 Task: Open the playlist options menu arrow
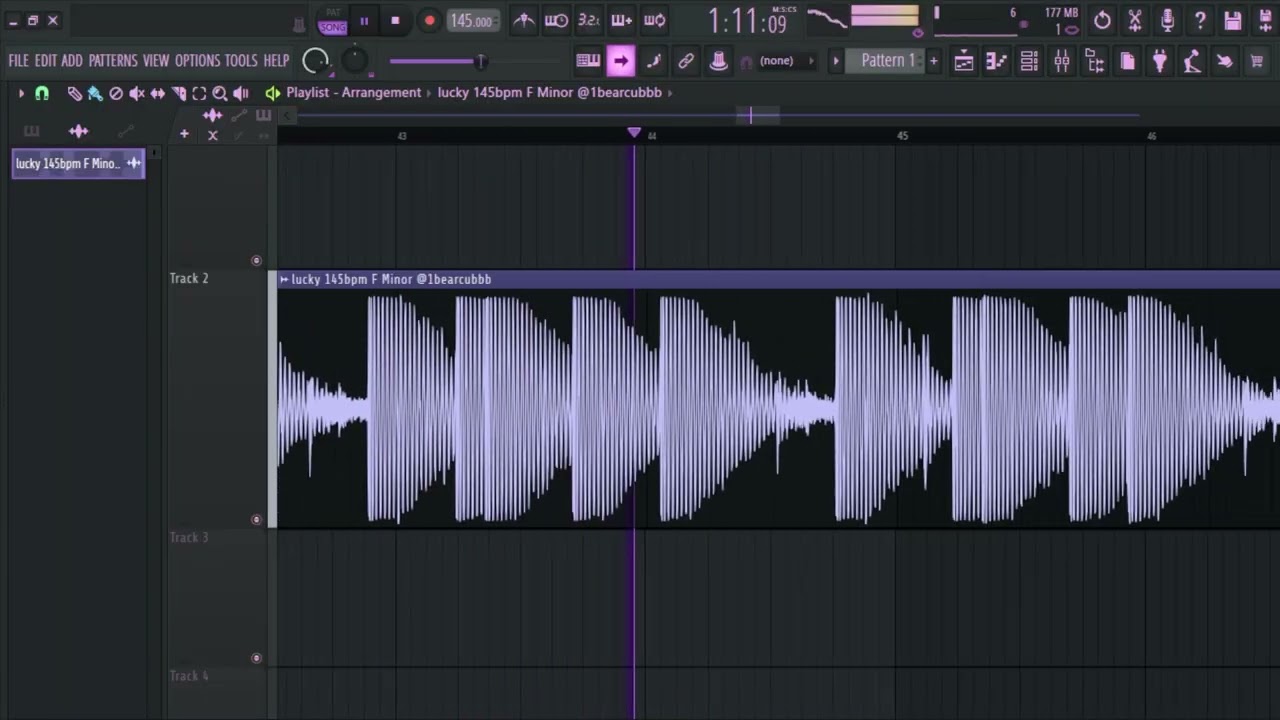[21, 93]
